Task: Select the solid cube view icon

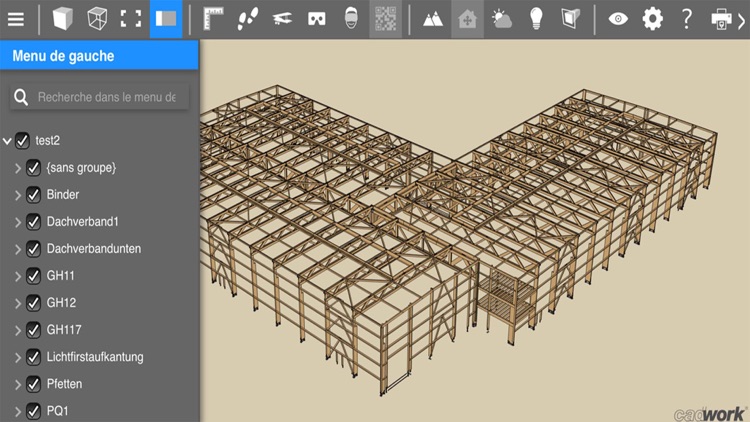Action: coord(63,19)
